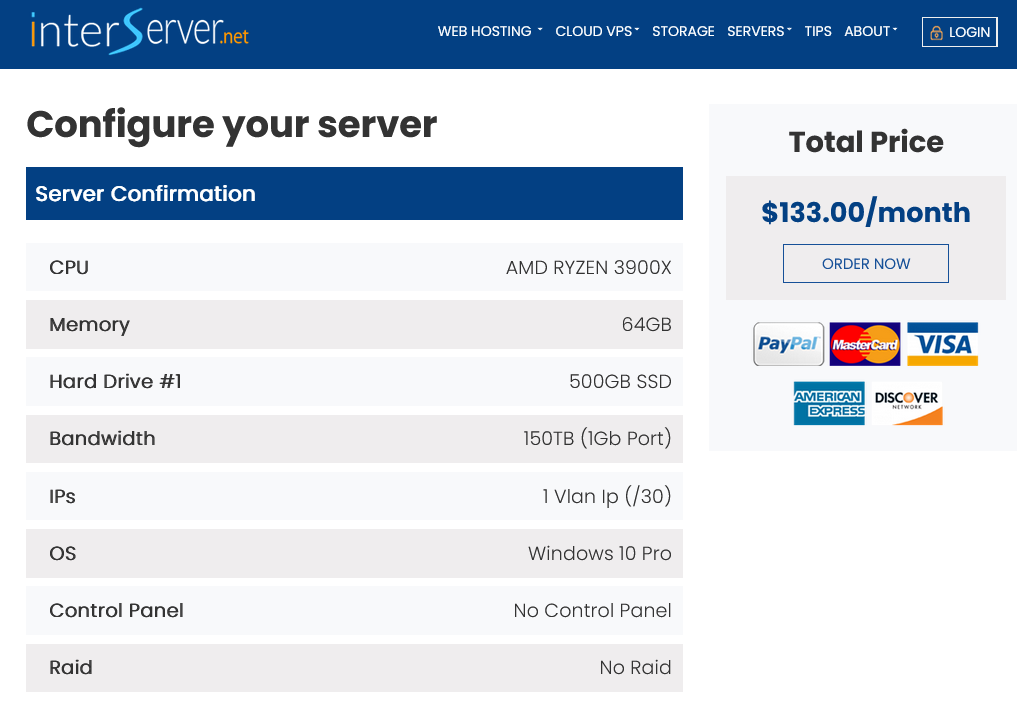
Task: Click the MasterCard payment icon
Action: 865,344
